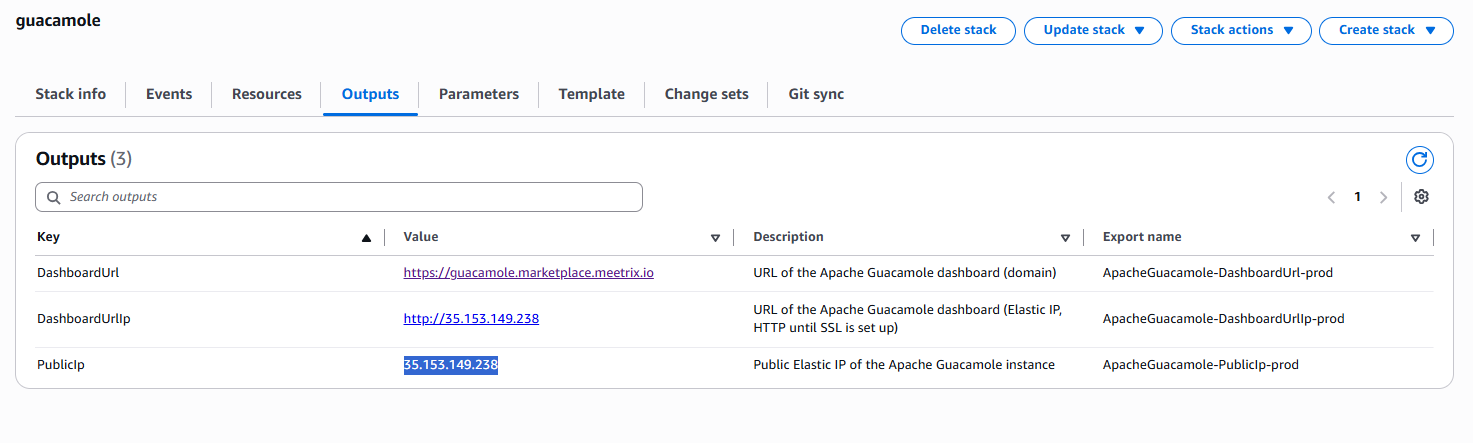Image resolution: width=1473 pixels, height=443 pixels.
Task: Click the DashboardUrl key cell
Action: coord(79,272)
